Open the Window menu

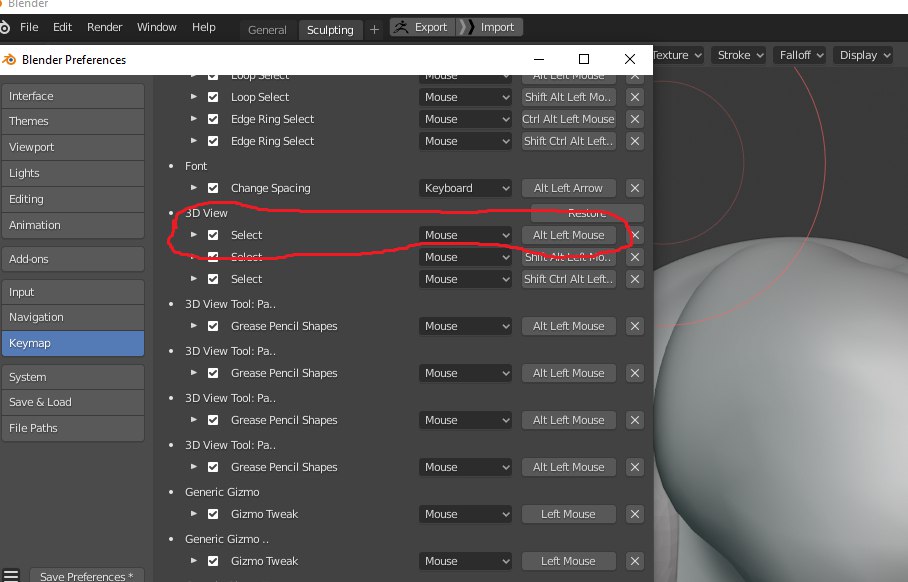click(x=157, y=27)
